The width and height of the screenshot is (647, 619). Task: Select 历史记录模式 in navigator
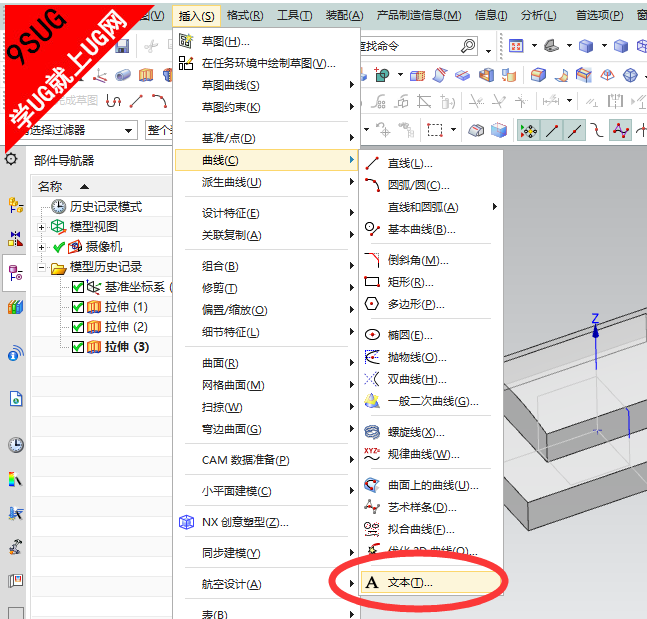click(x=106, y=206)
